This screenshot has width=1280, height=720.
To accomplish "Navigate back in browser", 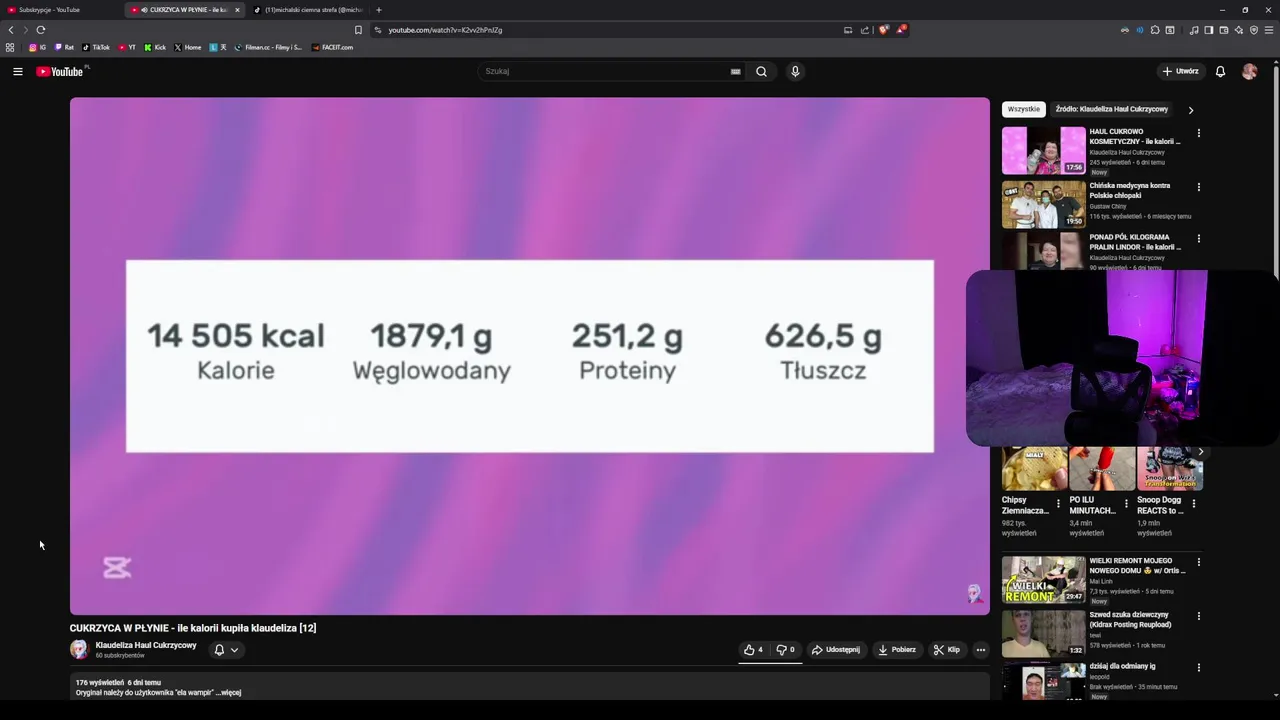I will [x=11, y=30].
